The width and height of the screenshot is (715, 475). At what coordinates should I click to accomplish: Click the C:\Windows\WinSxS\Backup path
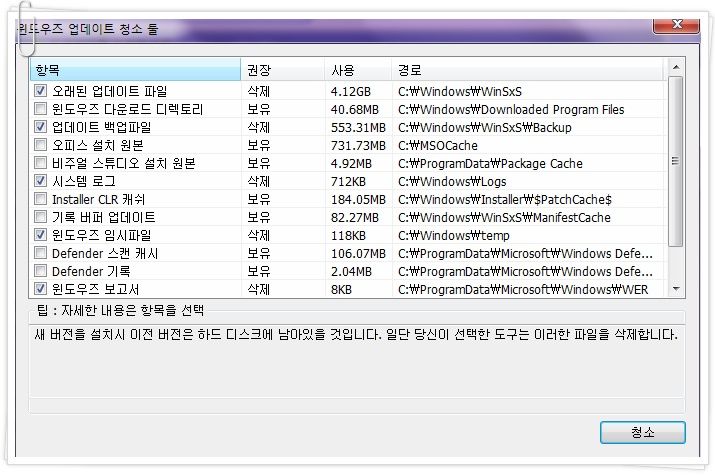[x=485, y=128]
